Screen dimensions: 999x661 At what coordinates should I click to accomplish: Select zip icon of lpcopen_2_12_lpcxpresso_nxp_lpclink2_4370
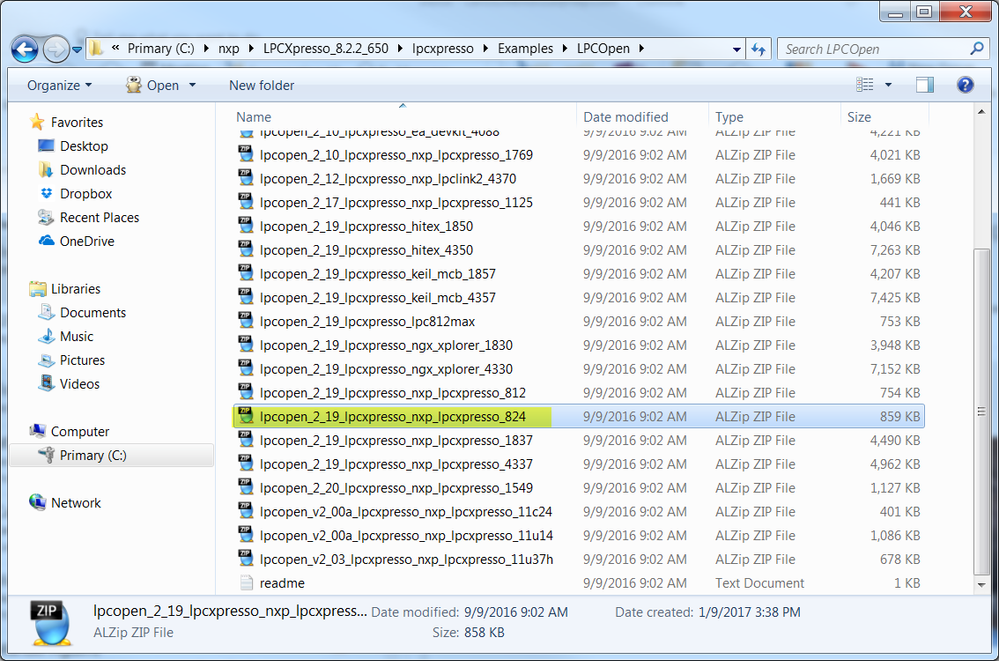click(245, 178)
